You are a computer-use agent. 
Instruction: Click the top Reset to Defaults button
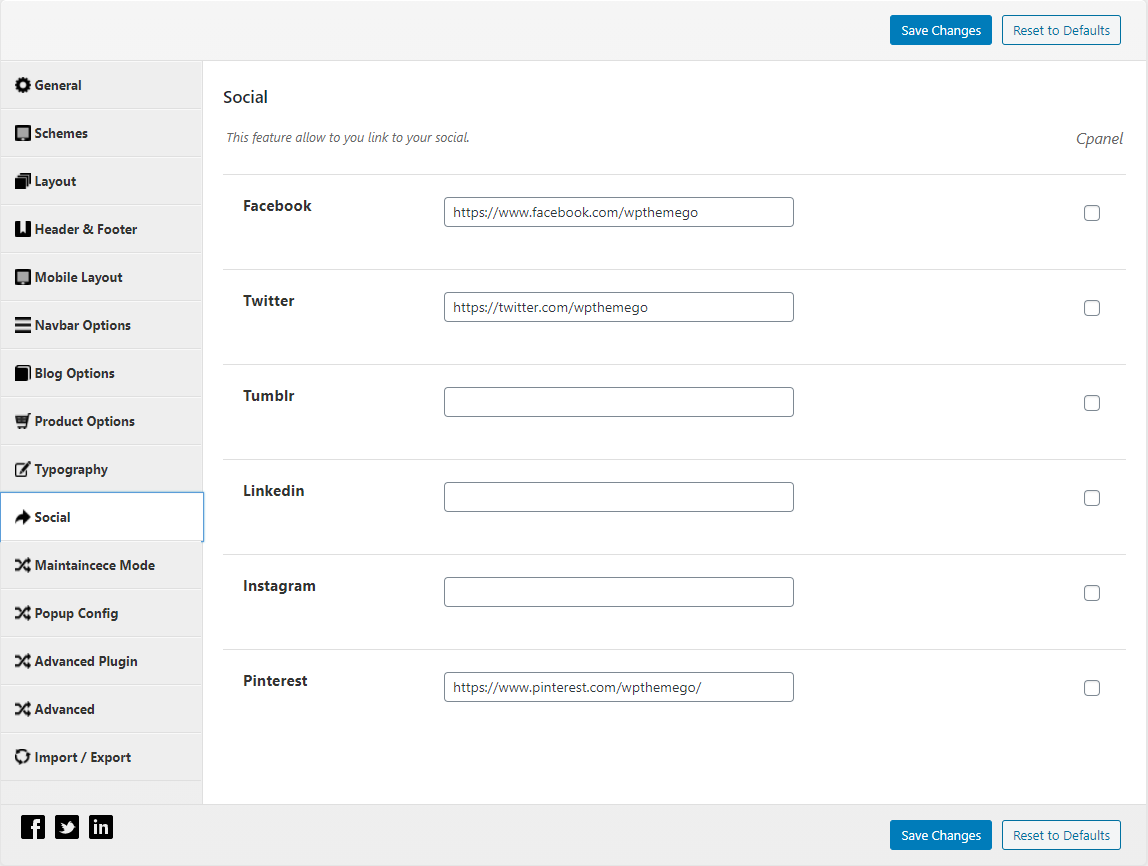pyautogui.click(x=1061, y=30)
